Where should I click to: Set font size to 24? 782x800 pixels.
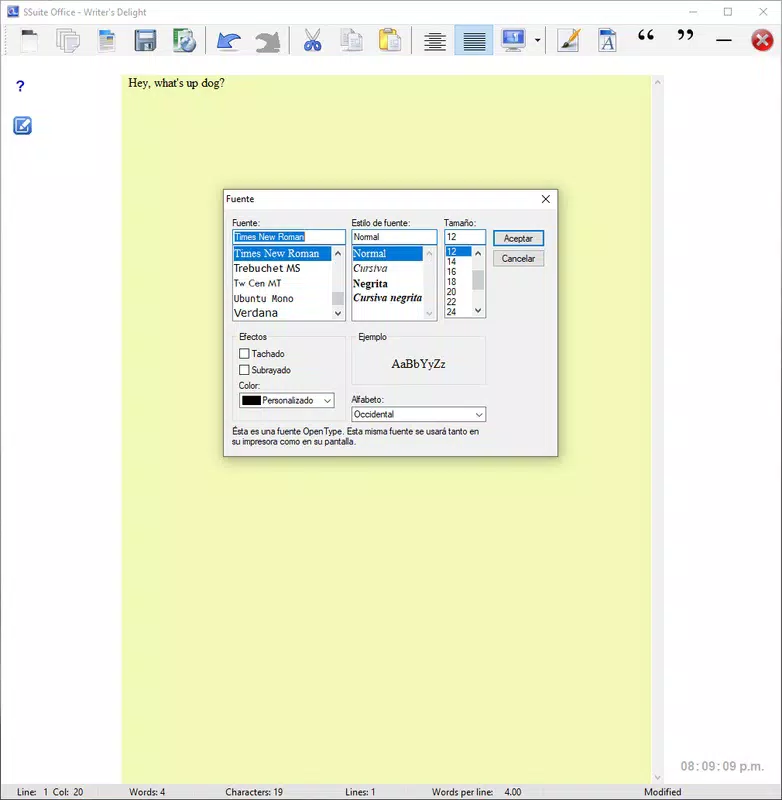(458, 312)
